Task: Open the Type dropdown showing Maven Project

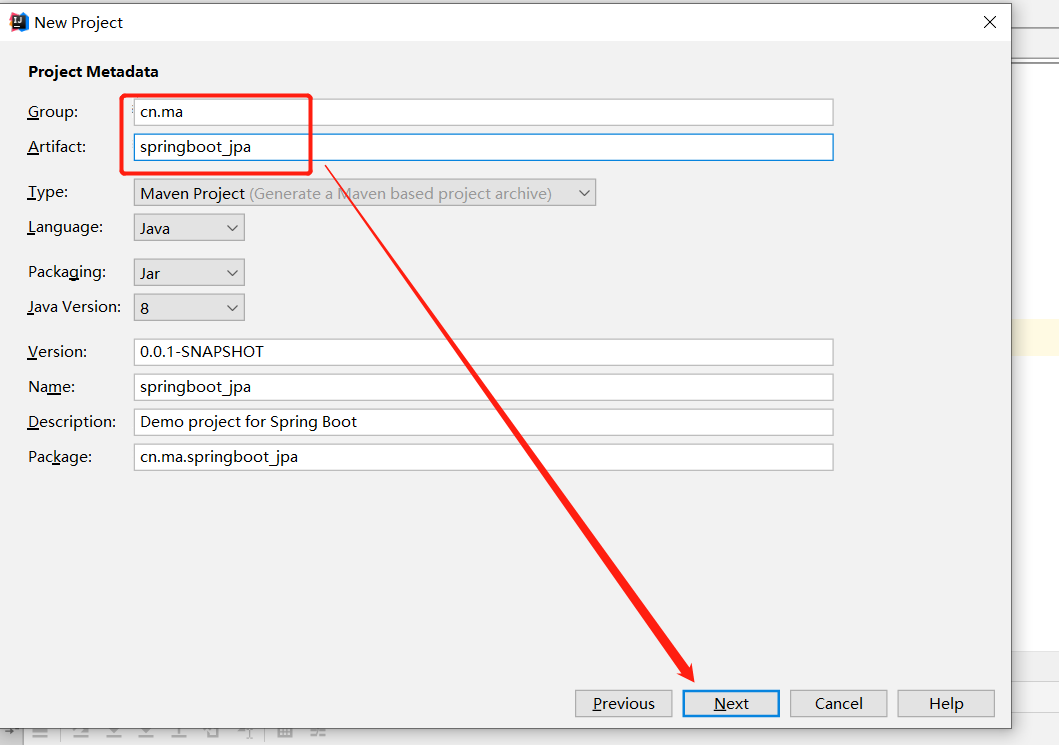Action: [365, 193]
